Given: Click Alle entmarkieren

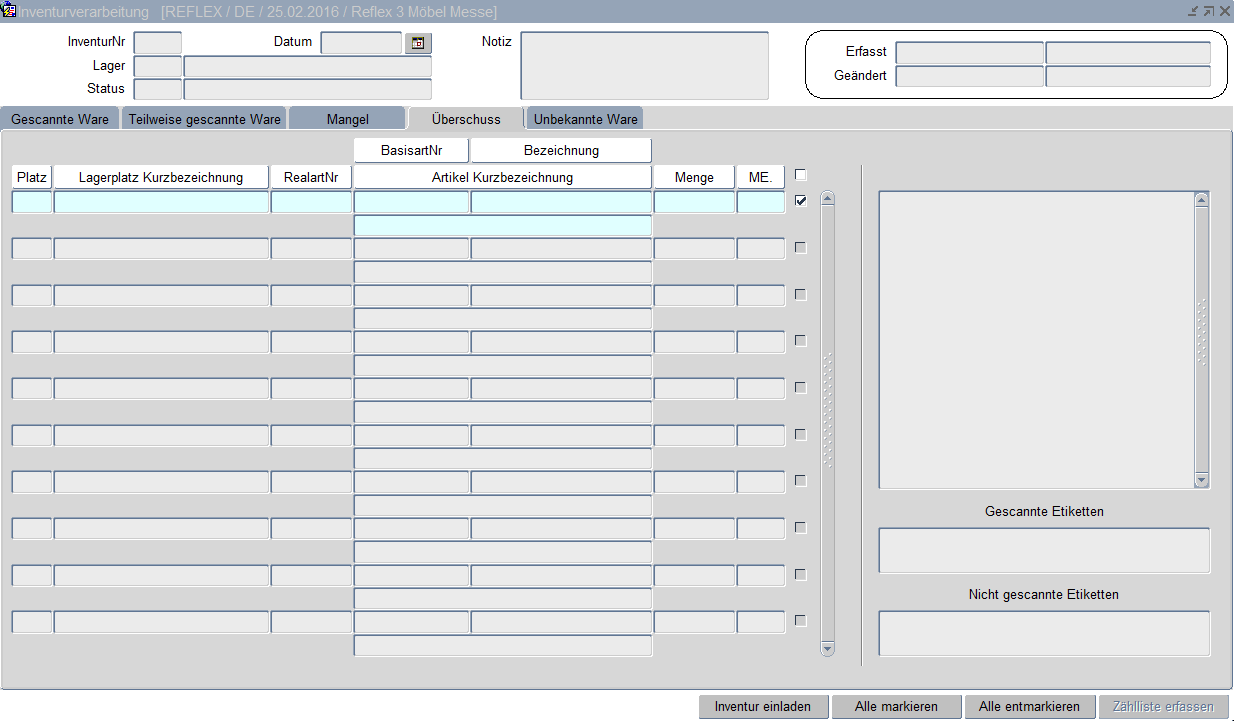Looking at the screenshot, I should [1029, 706].
